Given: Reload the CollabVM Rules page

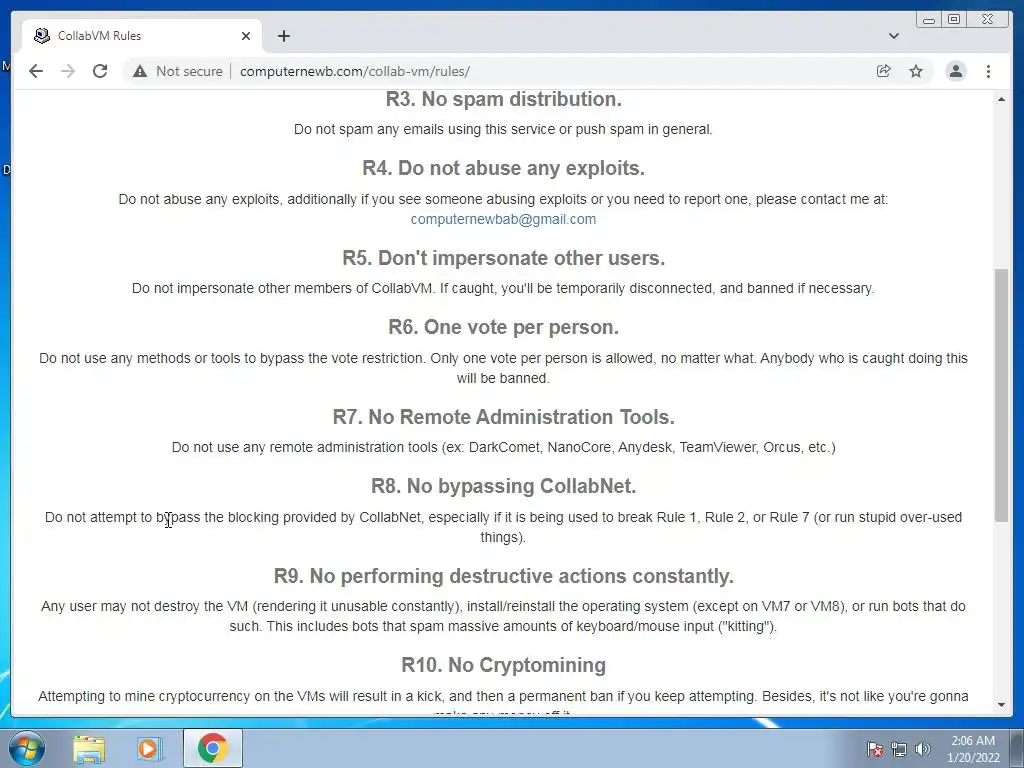Looking at the screenshot, I should 100,71.
